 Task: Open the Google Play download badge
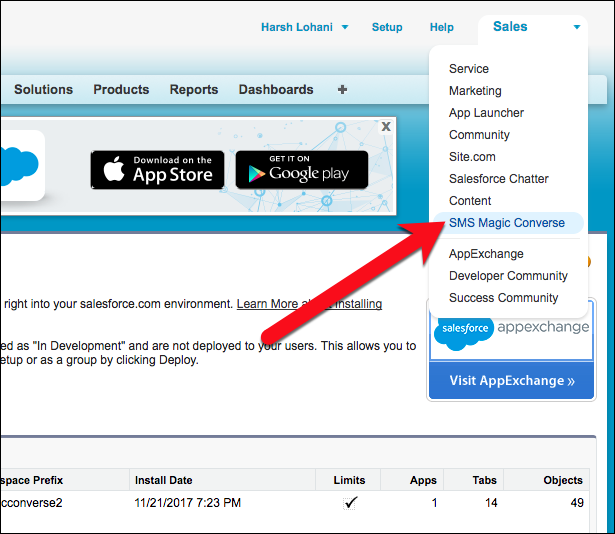click(x=302, y=170)
